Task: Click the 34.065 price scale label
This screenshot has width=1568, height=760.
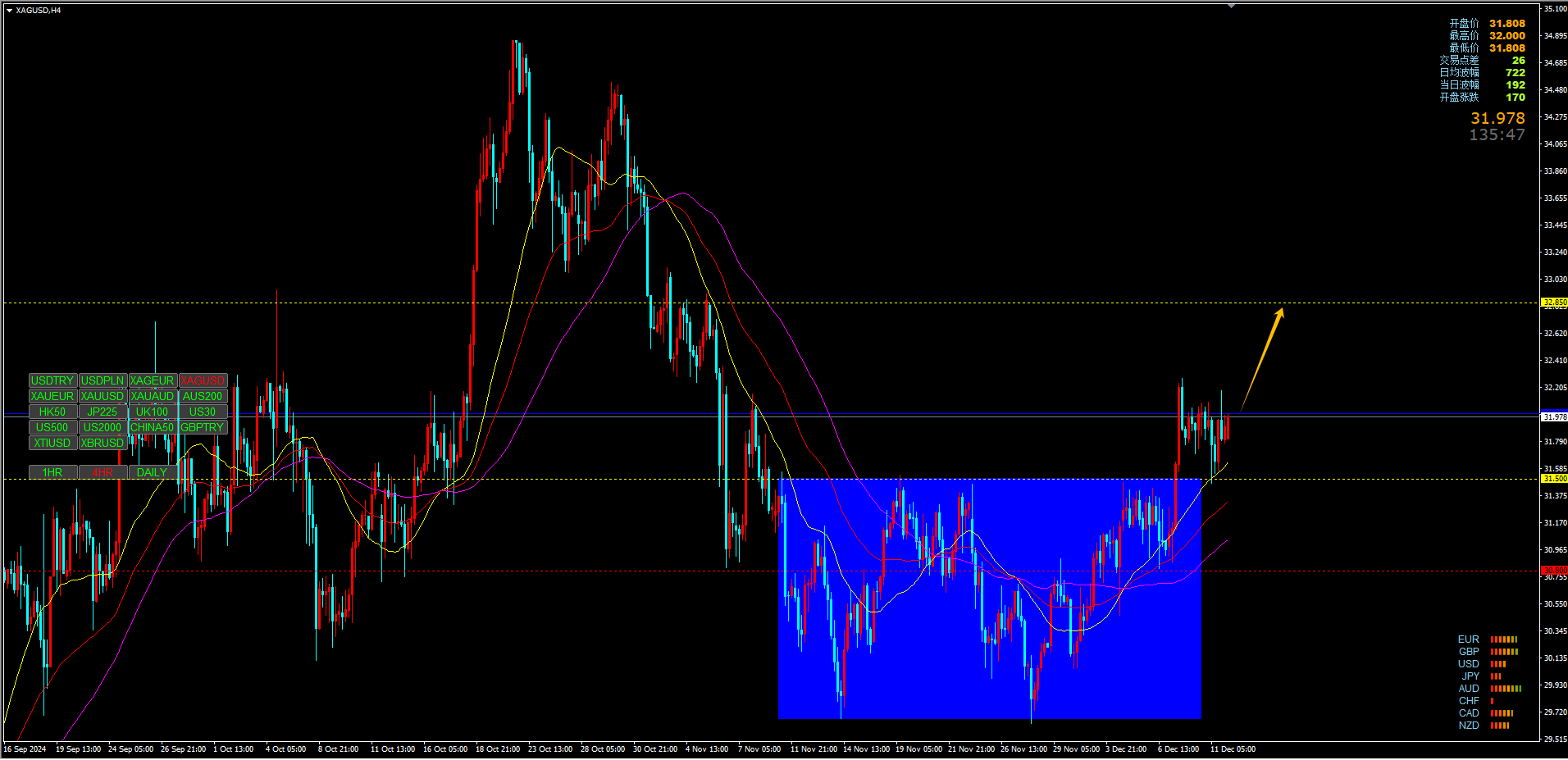Action: [1556, 144]
